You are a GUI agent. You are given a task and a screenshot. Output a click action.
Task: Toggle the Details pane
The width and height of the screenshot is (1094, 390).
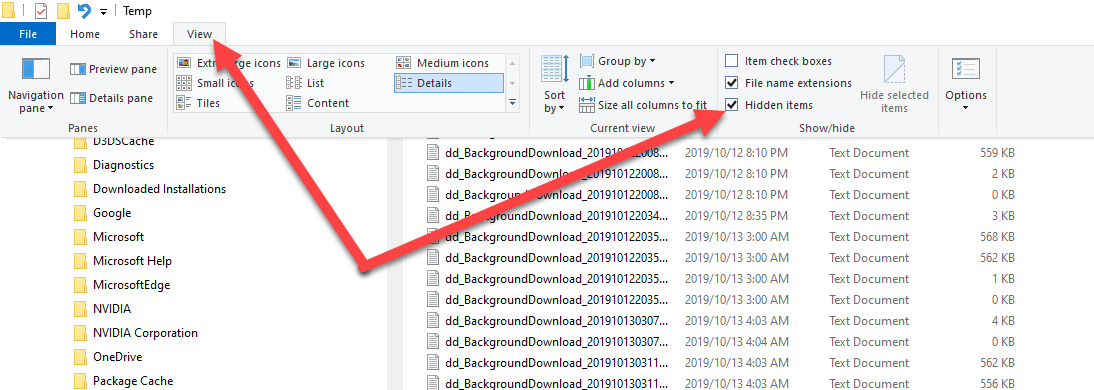(x=112, y=98)
